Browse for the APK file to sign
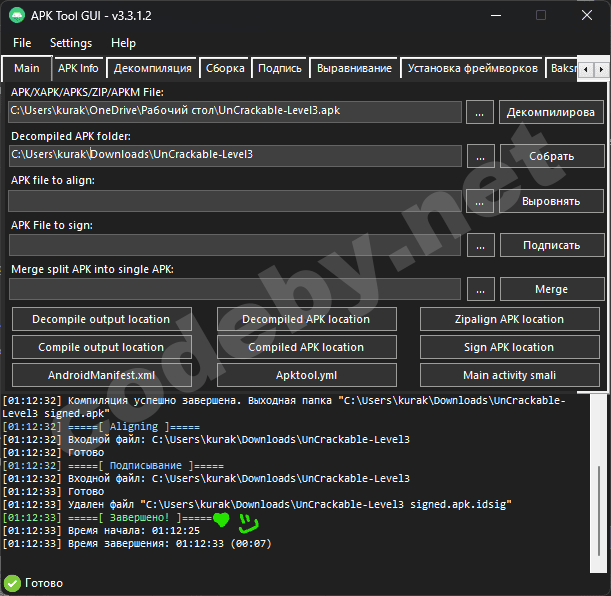The image size is (611, 596). coord(480,245)
